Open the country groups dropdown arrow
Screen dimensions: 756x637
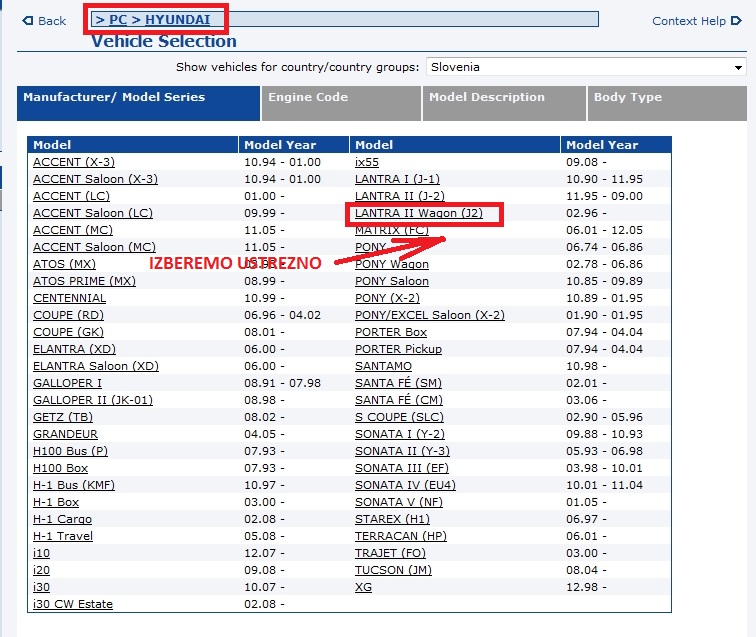738,67
